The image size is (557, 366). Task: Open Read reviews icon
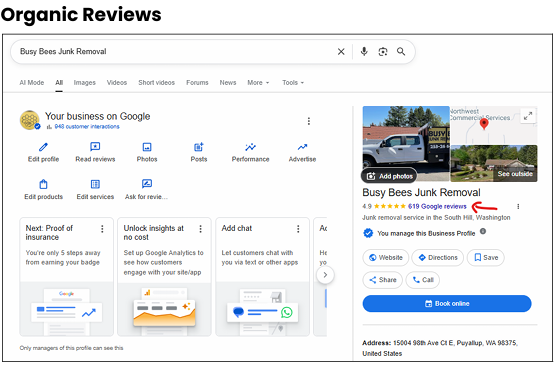[95, 147]
